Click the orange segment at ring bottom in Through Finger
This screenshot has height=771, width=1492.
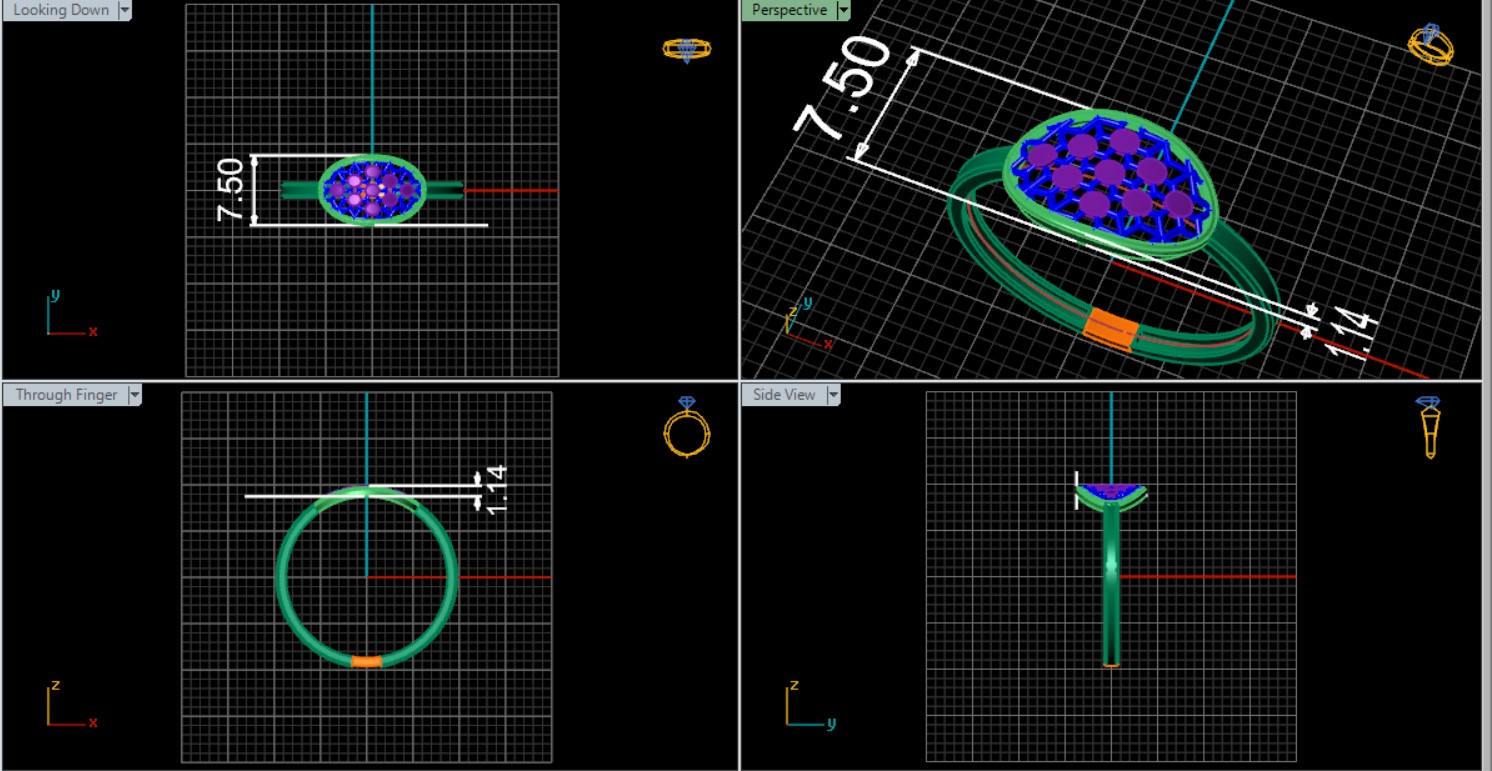(367, 661)
